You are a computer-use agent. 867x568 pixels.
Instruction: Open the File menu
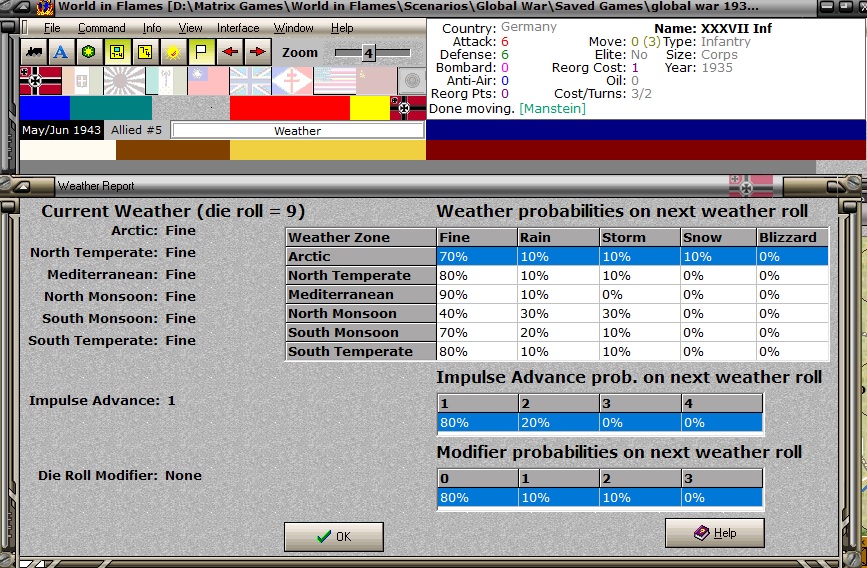pos(52,28)
